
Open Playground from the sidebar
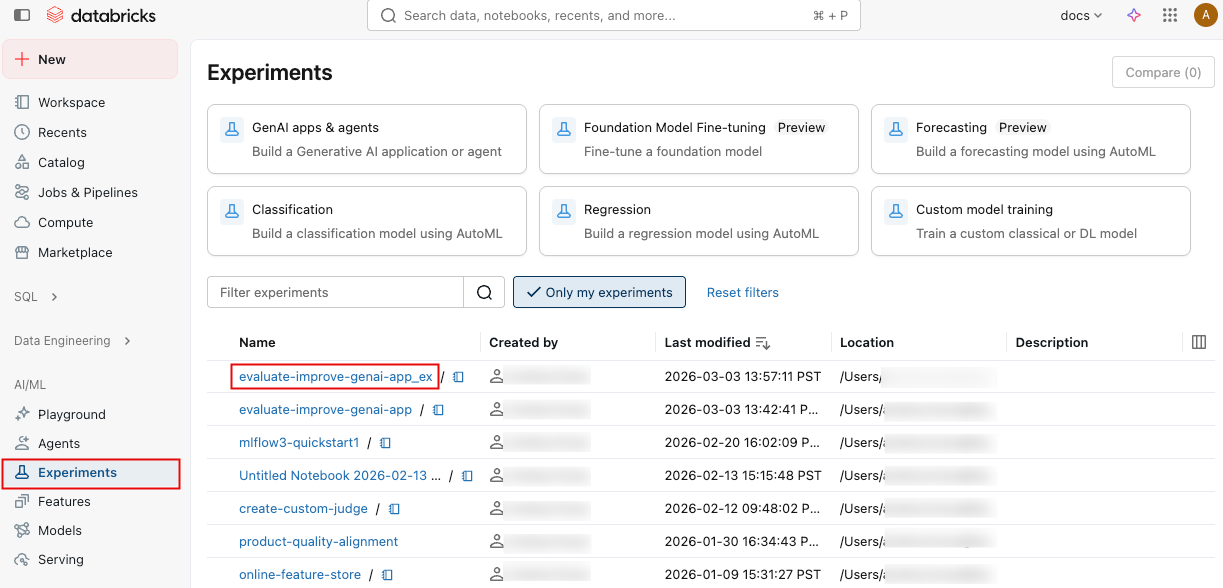click(x=71, y=414)
